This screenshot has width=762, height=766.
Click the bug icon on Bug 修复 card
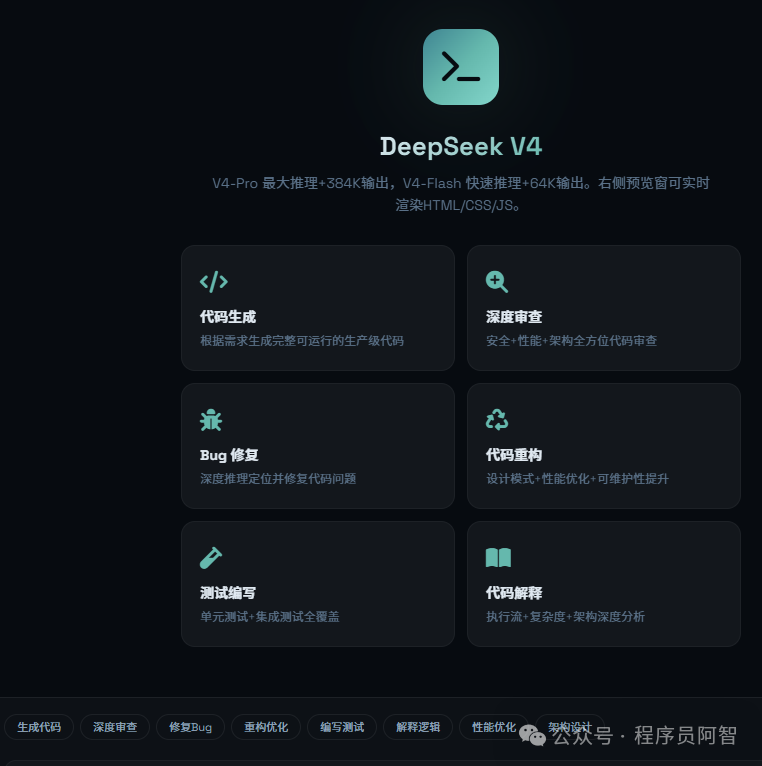211,420
